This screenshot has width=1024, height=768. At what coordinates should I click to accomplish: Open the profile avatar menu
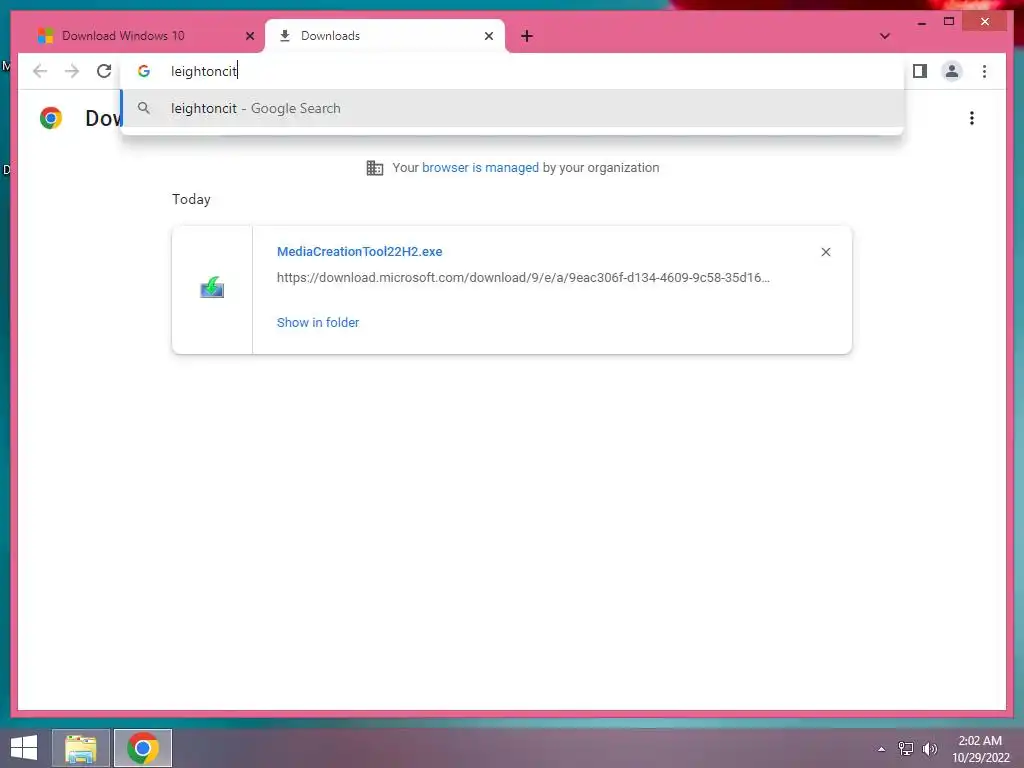coord(952,71)
